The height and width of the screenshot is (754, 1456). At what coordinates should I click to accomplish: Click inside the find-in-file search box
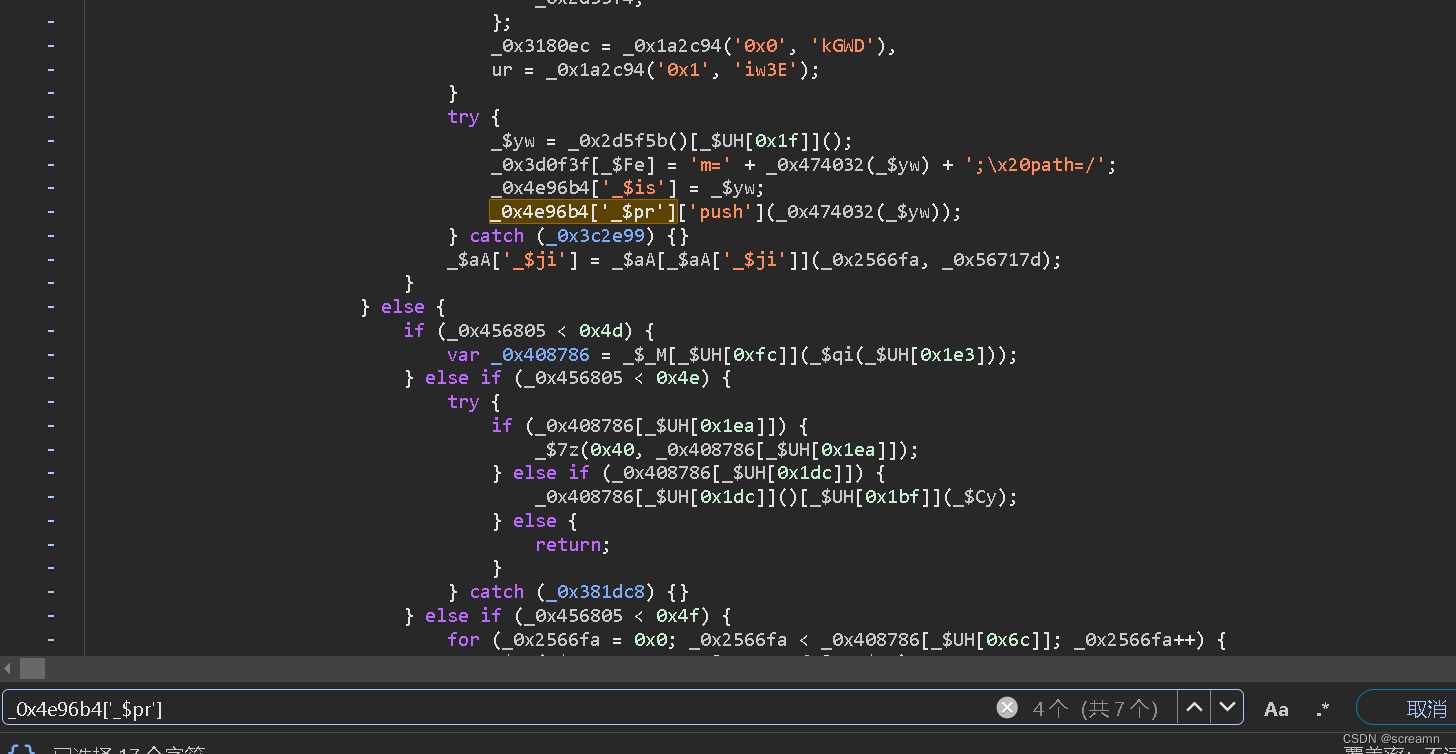point(500,708)
